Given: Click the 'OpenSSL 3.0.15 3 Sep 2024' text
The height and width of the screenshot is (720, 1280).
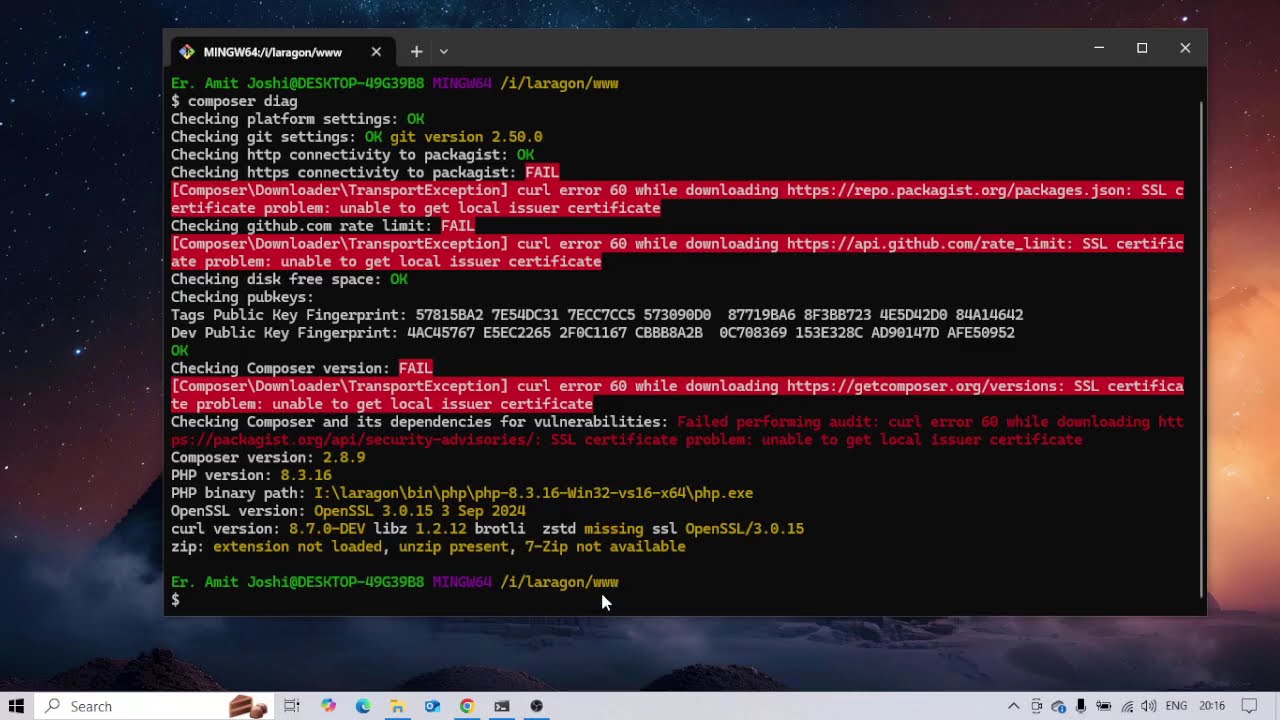Looking at the screenshot, I should [x=420, y=511].
